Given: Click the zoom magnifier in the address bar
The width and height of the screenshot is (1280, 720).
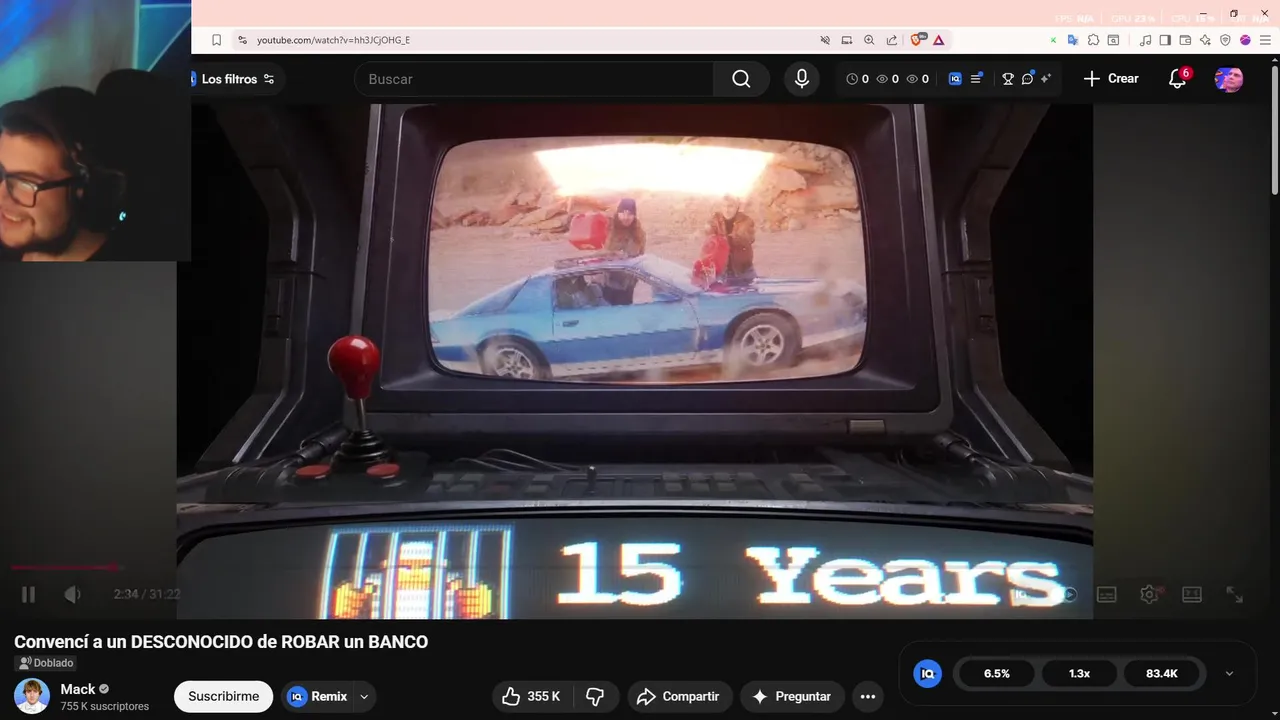Looking at the screenshot, I should (x=869, y=40).
